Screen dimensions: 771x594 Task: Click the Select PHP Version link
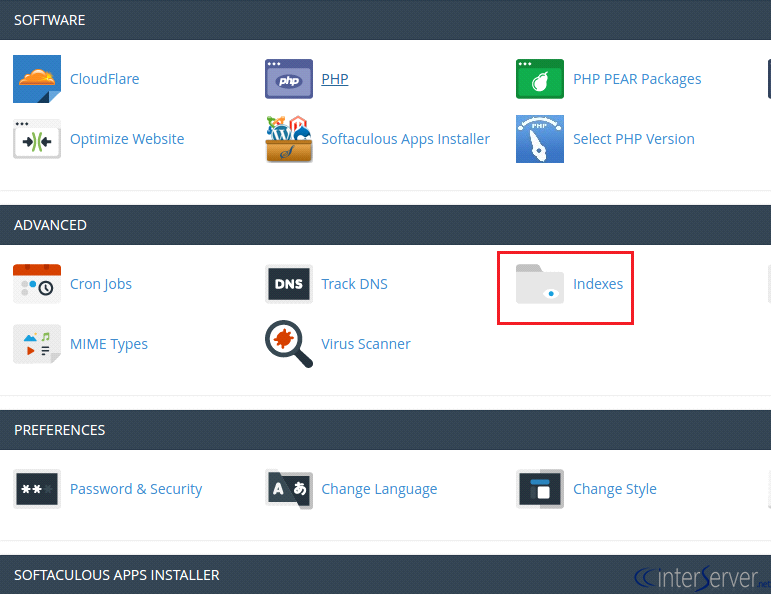(633, 139)
